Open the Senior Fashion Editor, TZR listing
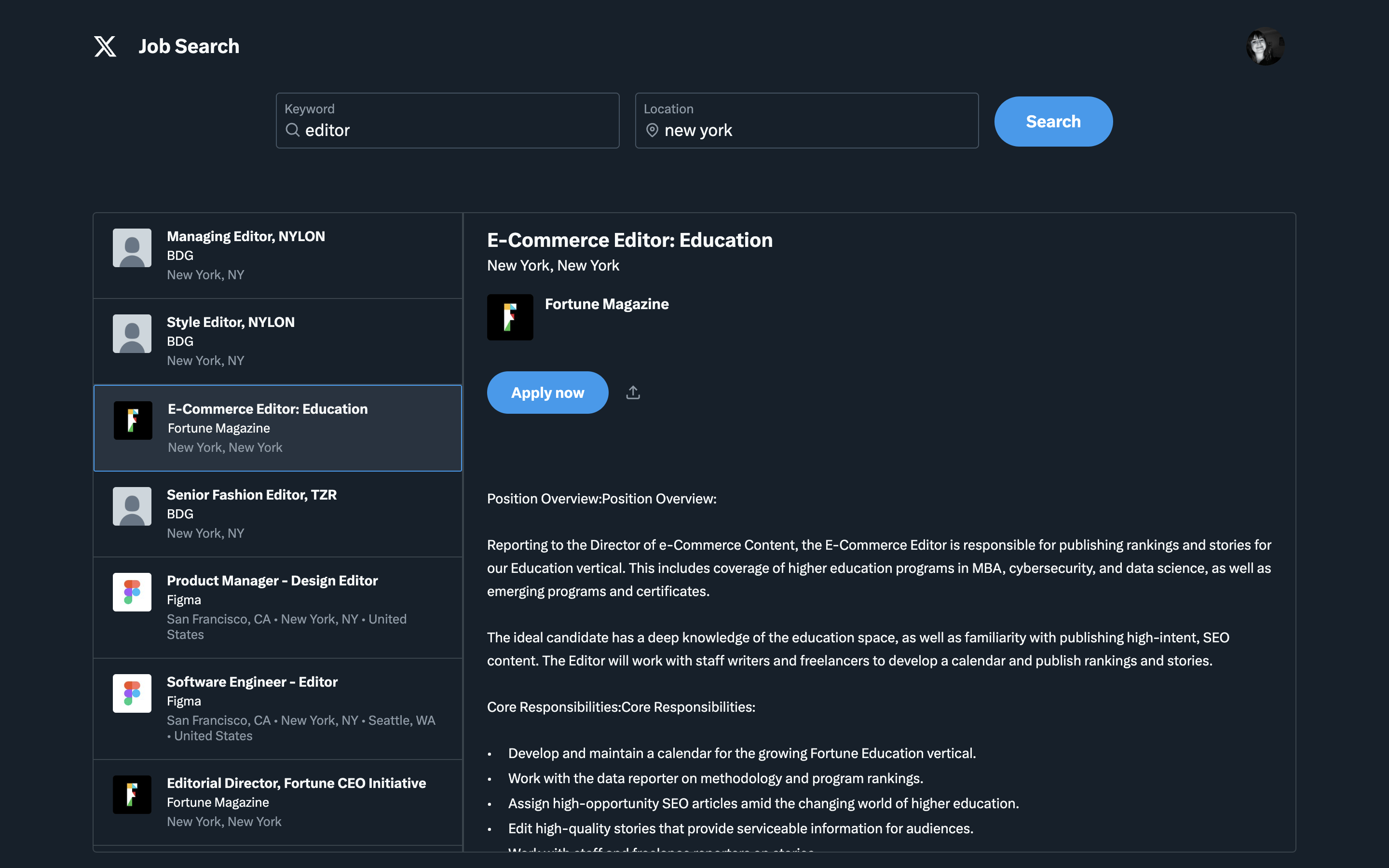The width and height of the screenshot is (1389, 868). click(251, 495)
